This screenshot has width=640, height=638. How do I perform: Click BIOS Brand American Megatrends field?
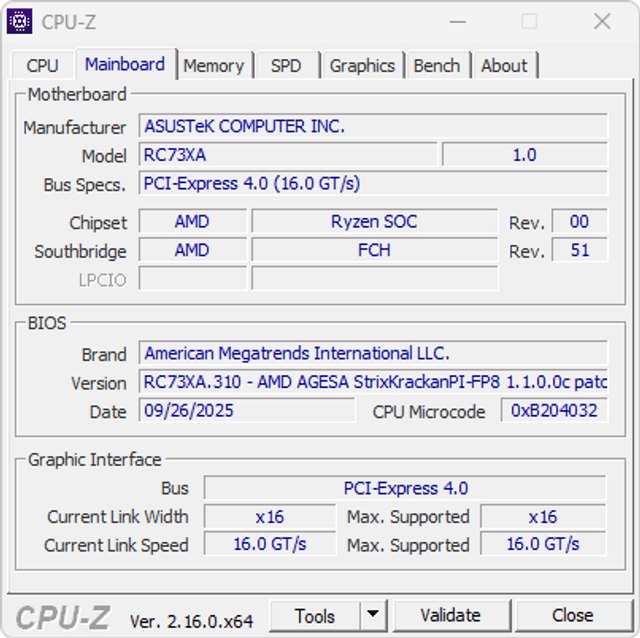point(373,353)
